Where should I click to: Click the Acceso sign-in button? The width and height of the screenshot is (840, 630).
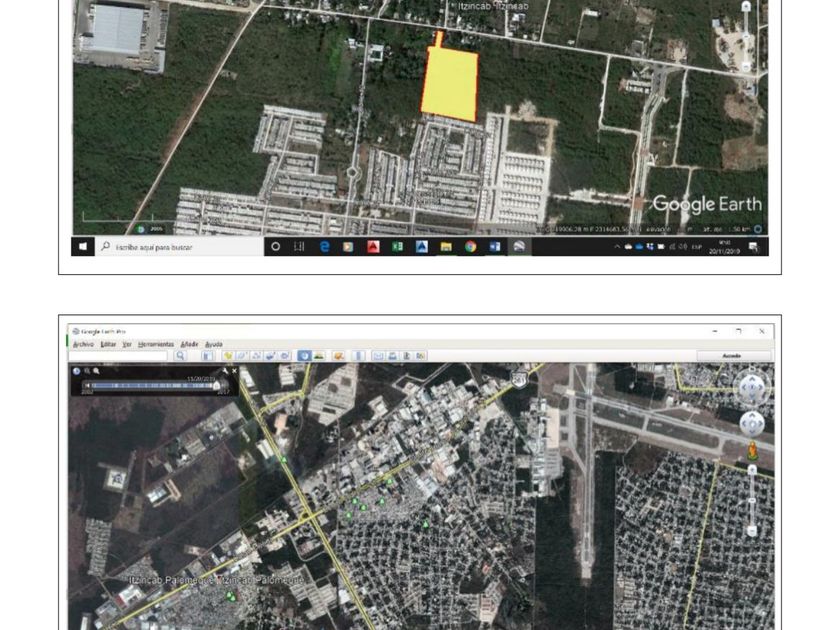[x=734, y=355]
